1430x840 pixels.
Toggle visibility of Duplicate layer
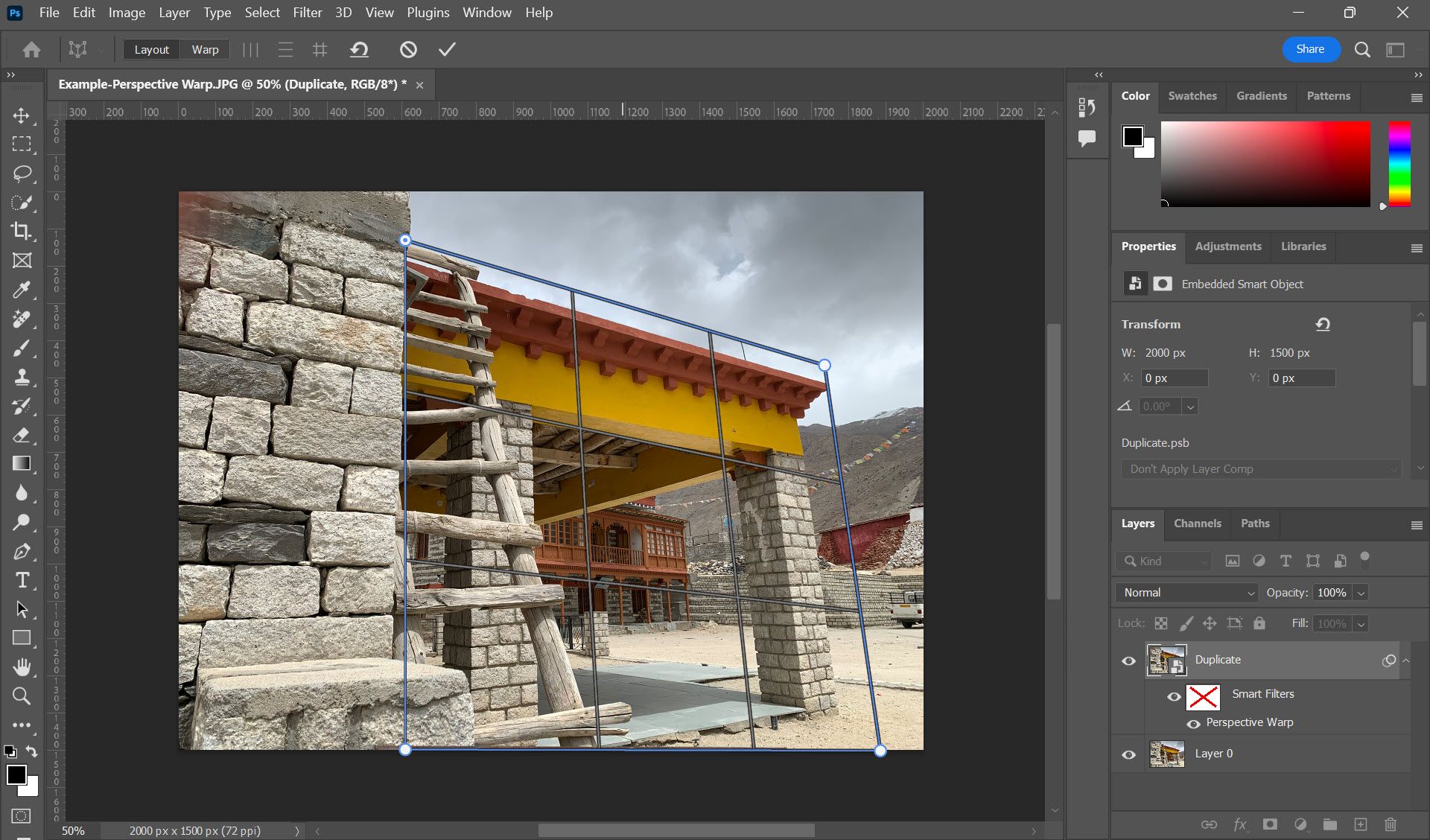tap(1129, 661)
